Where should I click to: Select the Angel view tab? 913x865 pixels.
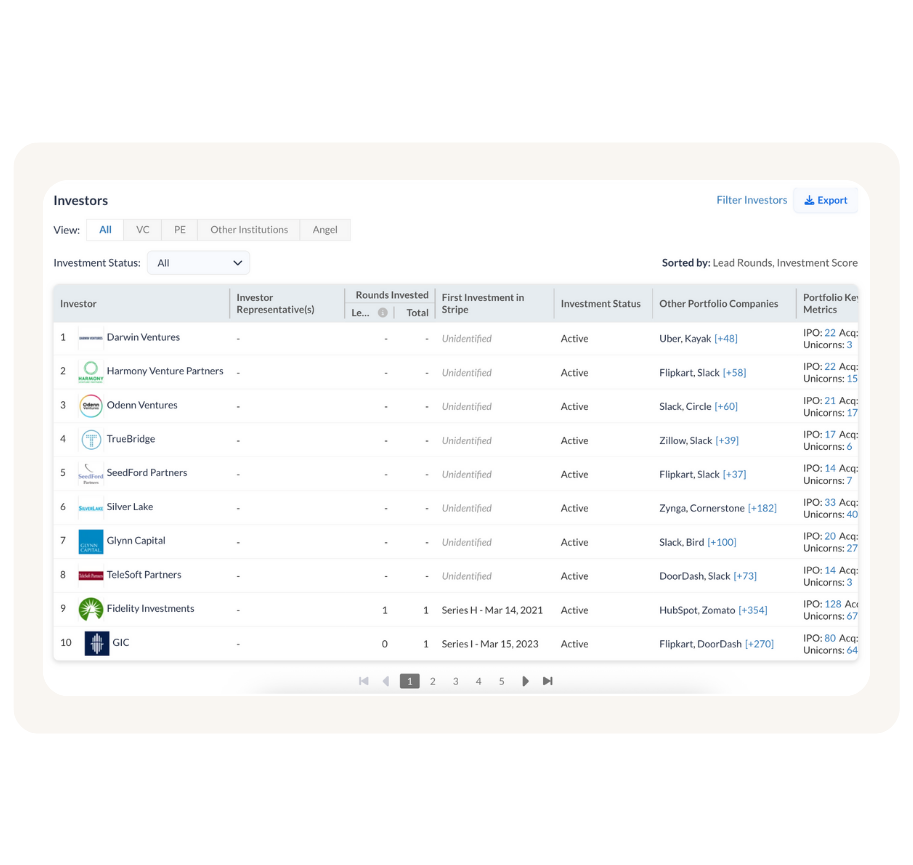tap(325, 230)
